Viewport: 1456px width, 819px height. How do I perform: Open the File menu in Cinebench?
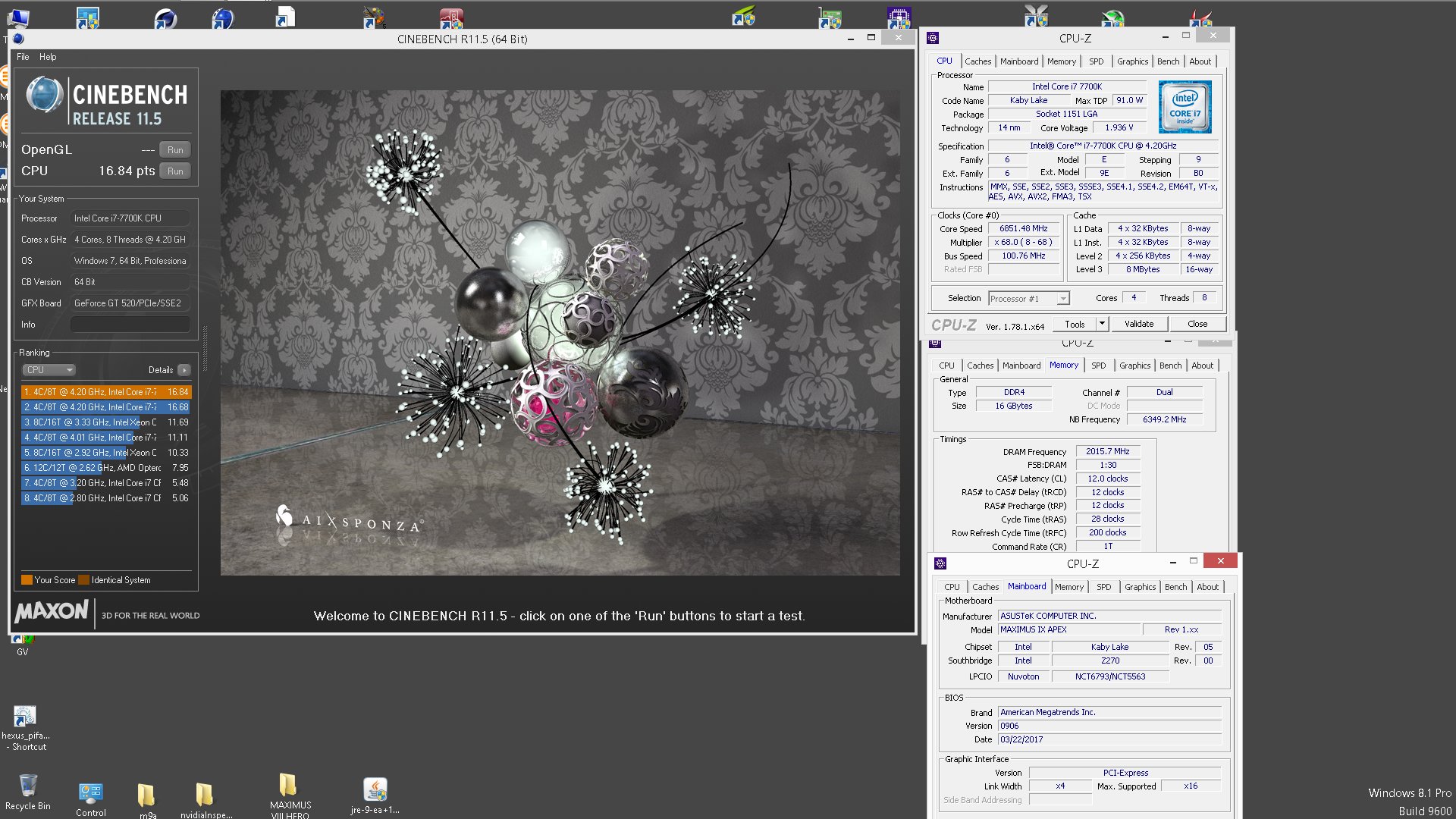point(23,57)
